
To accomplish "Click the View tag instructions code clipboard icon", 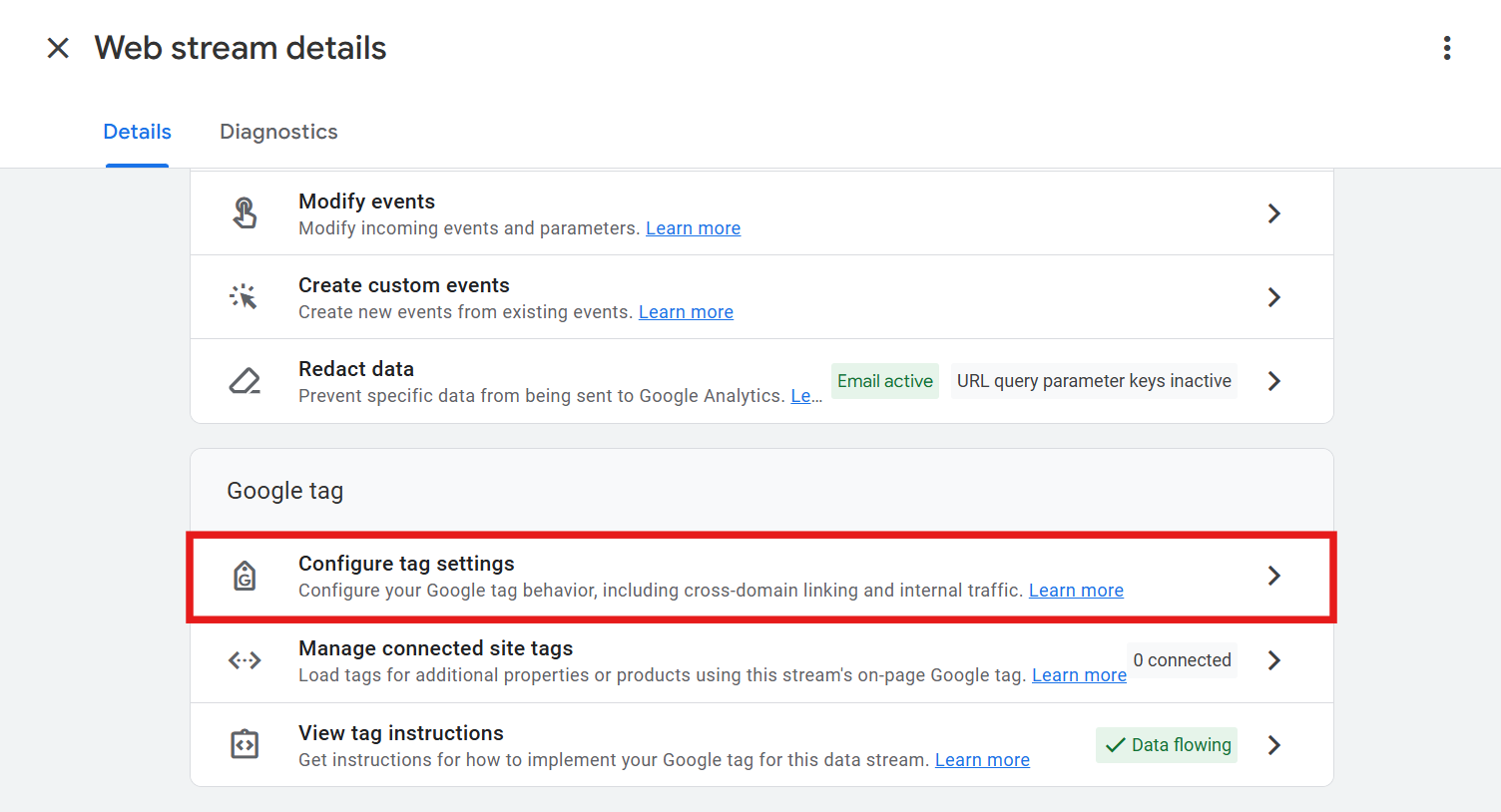I will point(245,744).
